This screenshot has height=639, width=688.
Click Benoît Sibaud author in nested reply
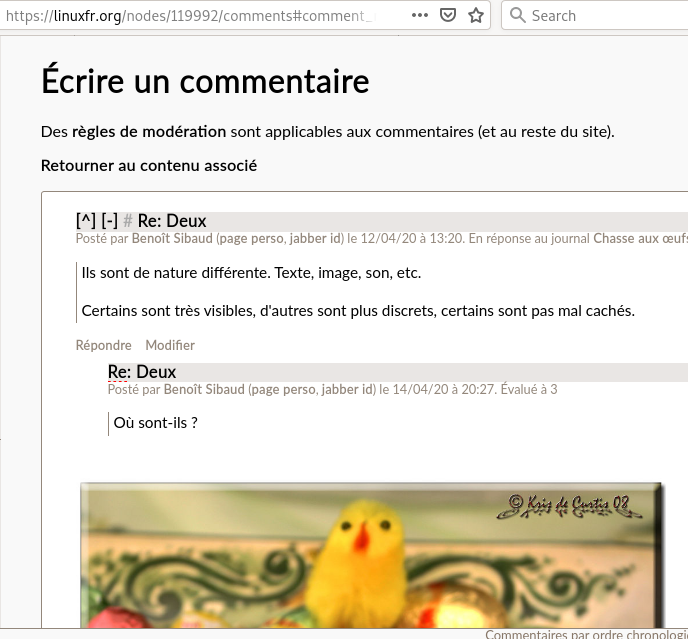(x=204, y=389)
